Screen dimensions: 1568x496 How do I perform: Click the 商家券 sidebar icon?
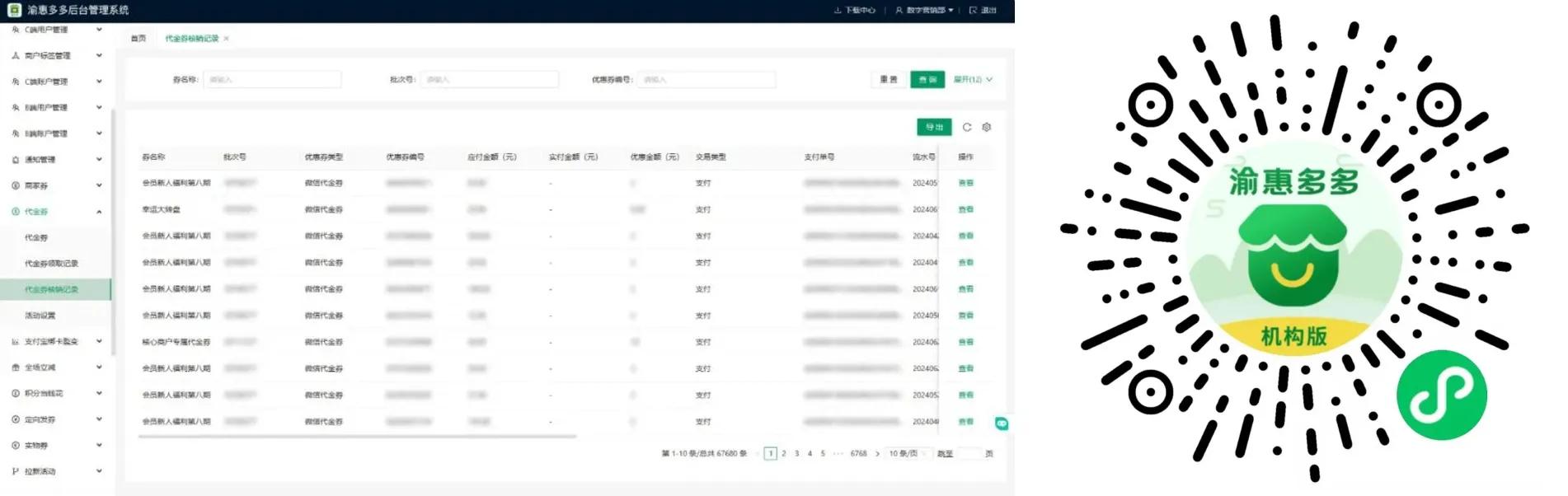(x=15, y=185)
